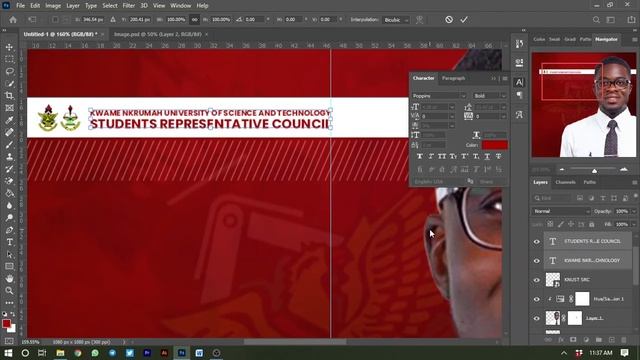The height and width of the screenshot is (360, 640).
Task: Click the KNUST SRC layer thumbnail
Action: 553,280
